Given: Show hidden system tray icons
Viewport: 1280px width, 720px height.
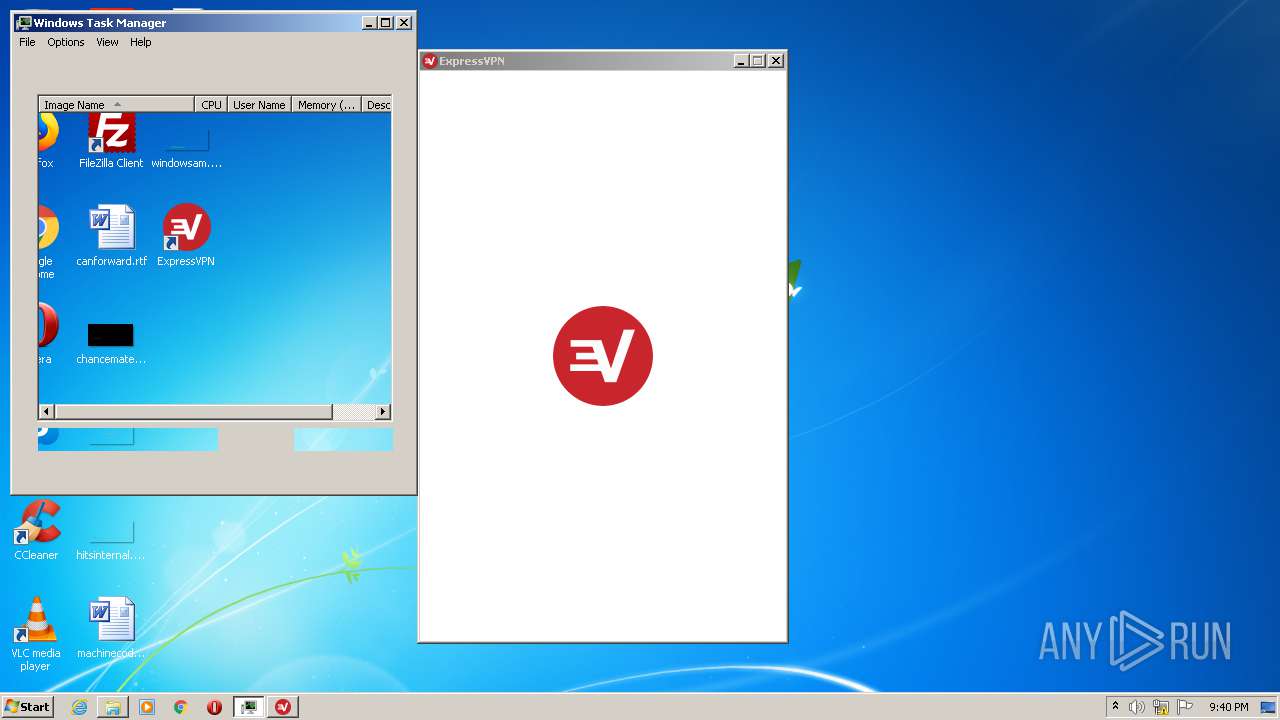Looking at the screenshot, I should point(1115,707).
